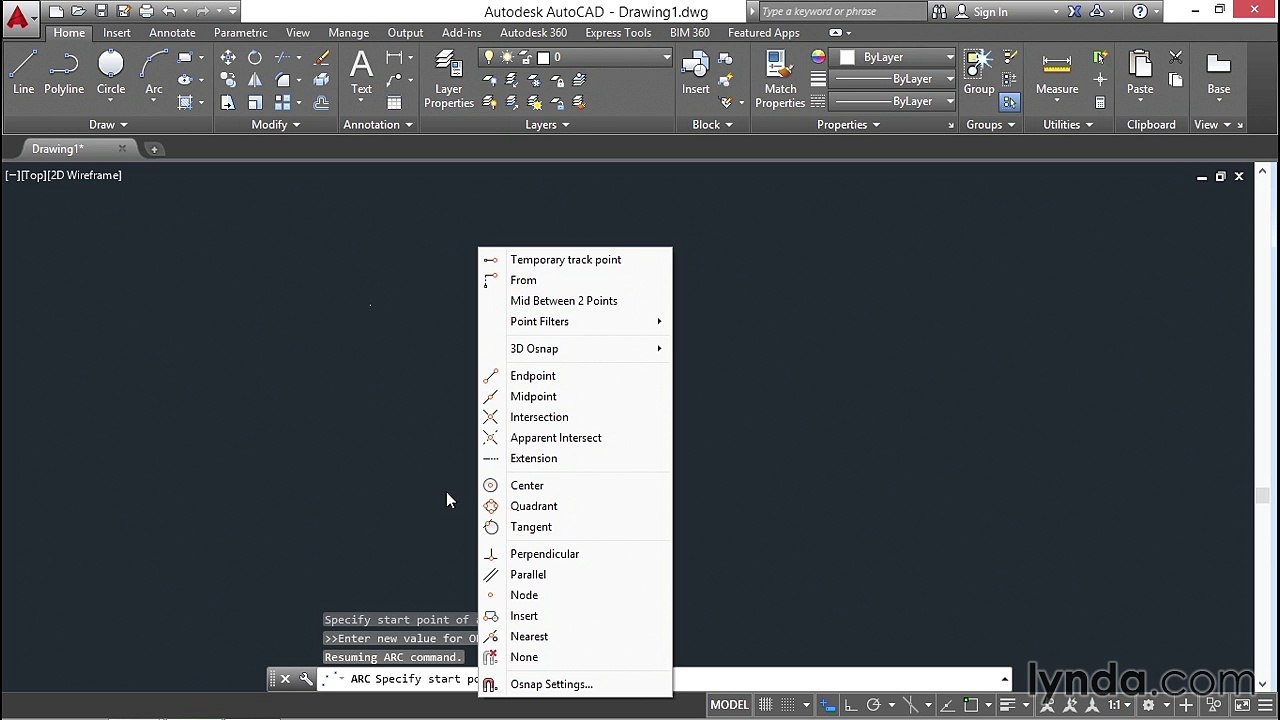Image resolution: width=1280 pixels, height=720 pixels.
Task: Pick Tangent from the snap overrides menu
Action: coord(575,527)
